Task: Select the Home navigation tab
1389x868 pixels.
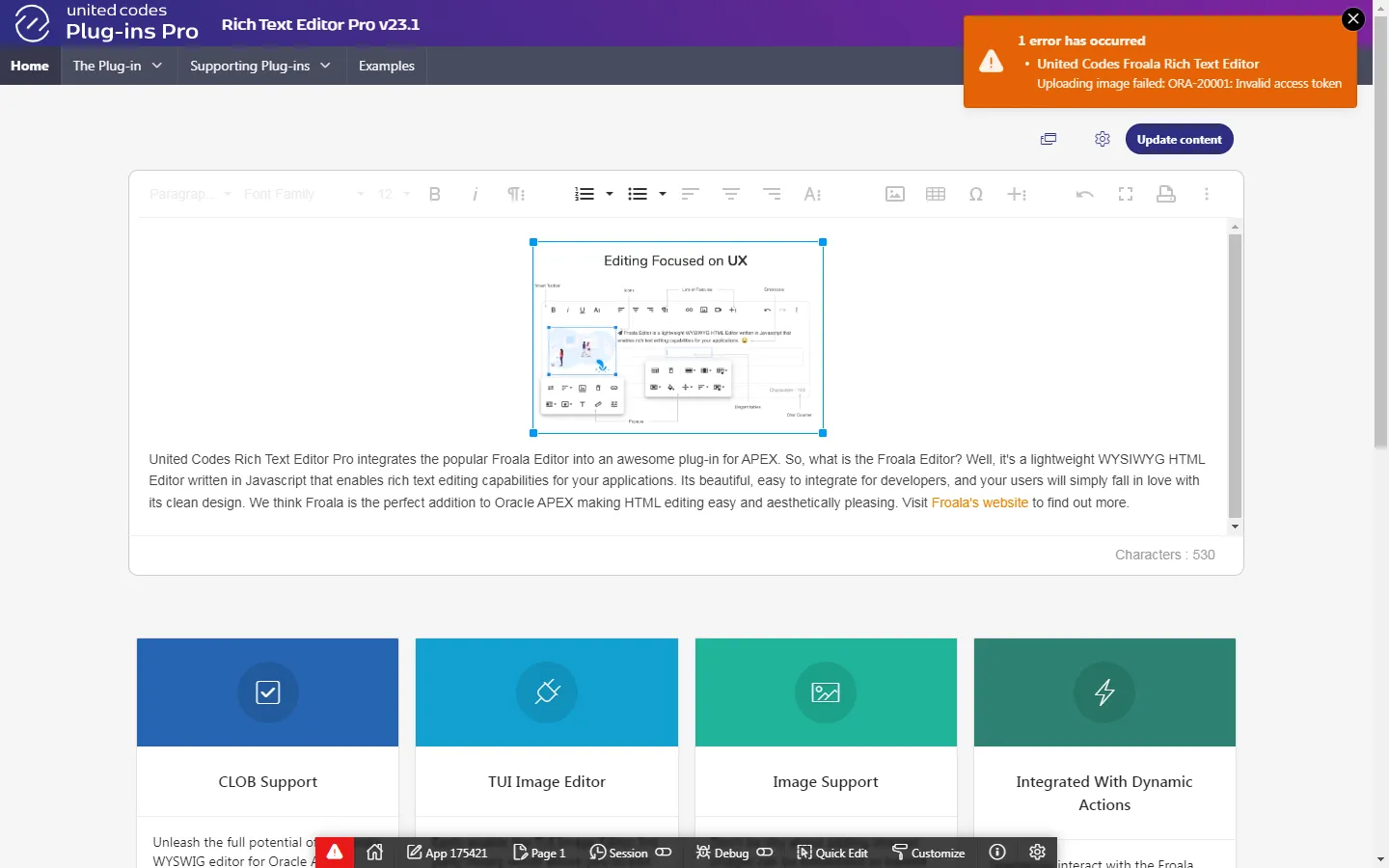Action: pos(30,66)
